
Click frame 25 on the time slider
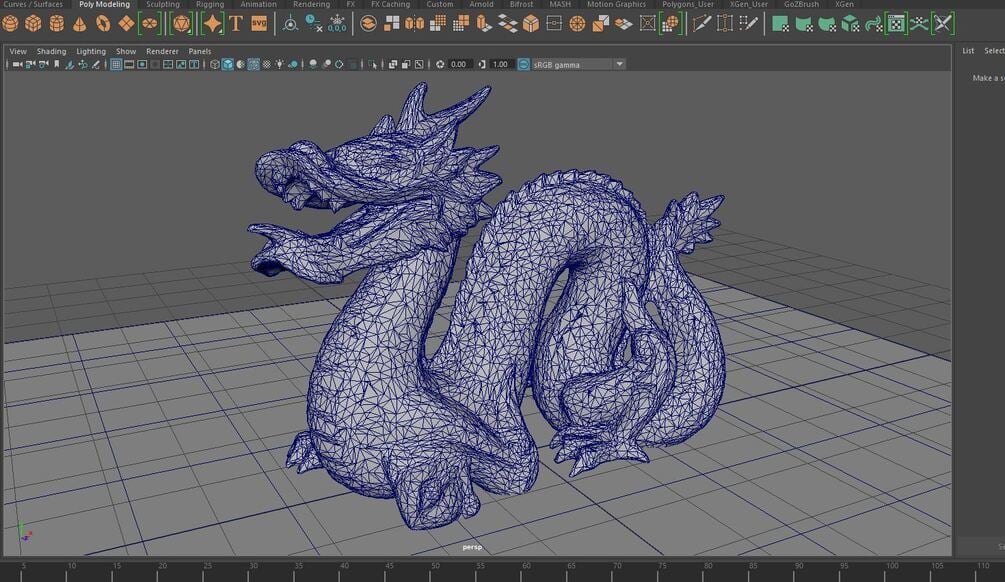pos(208,567)
